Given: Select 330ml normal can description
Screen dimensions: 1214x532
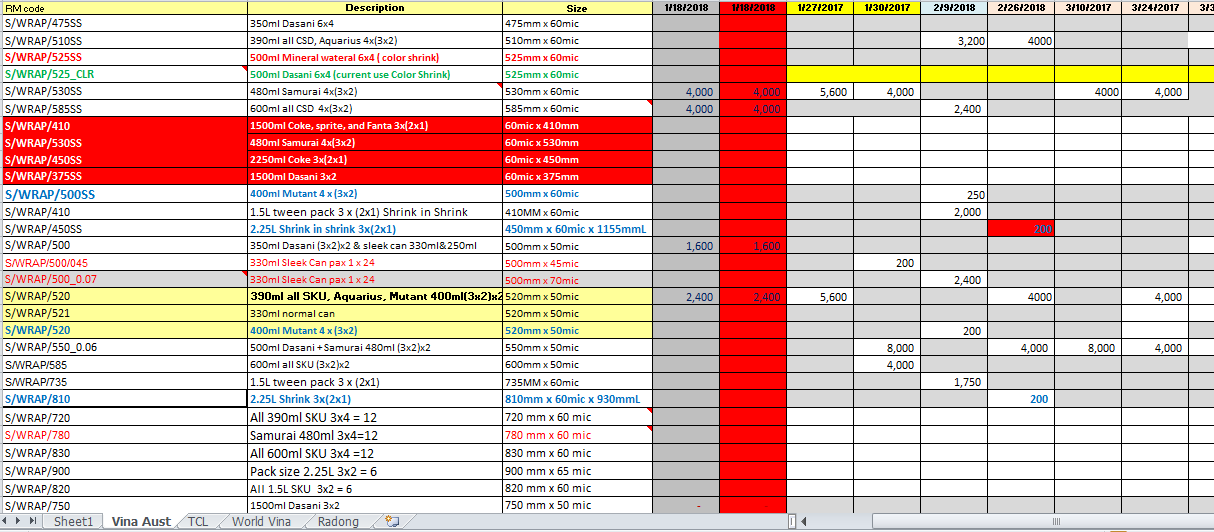Looking at the screenshot, I should (x=375, y=314).
